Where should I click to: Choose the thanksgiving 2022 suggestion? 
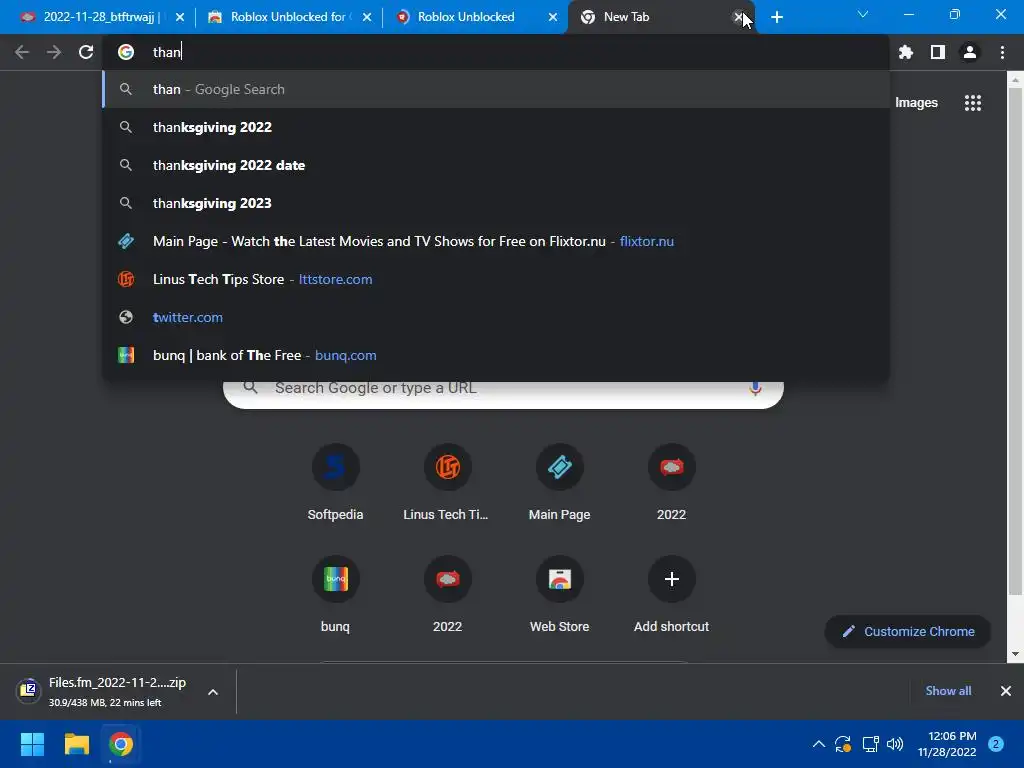click(496, 127)
